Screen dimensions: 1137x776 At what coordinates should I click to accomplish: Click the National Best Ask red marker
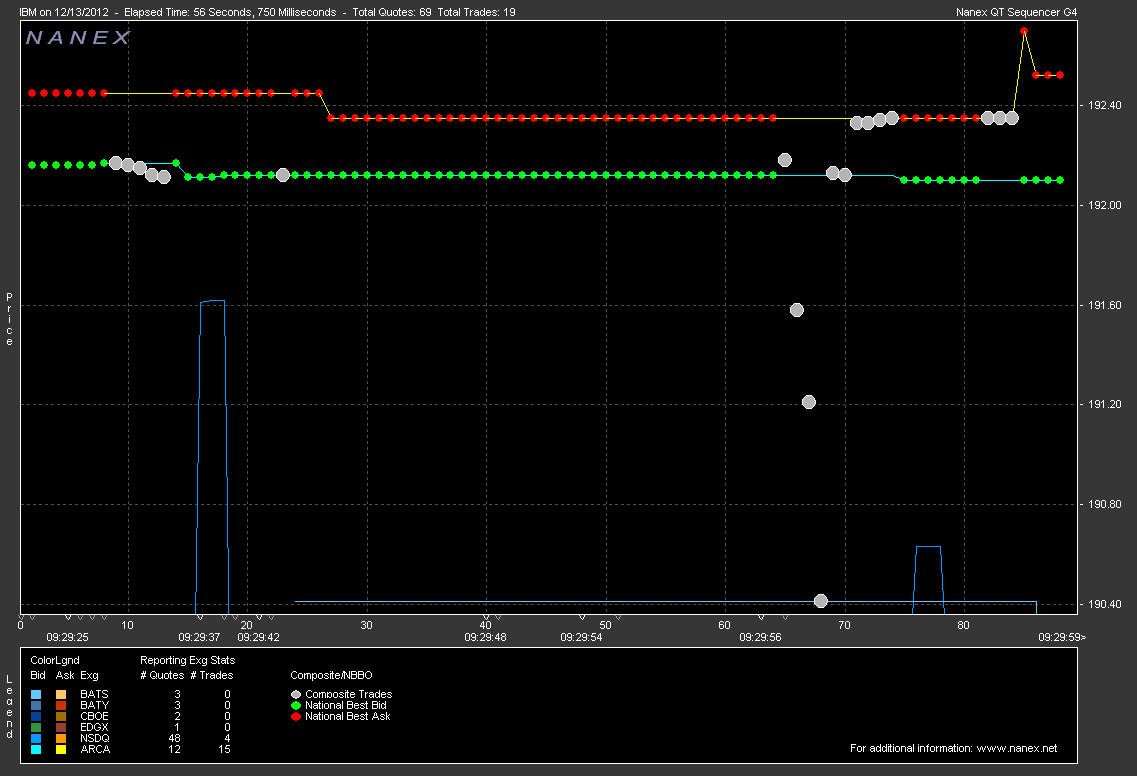point(296,717)
